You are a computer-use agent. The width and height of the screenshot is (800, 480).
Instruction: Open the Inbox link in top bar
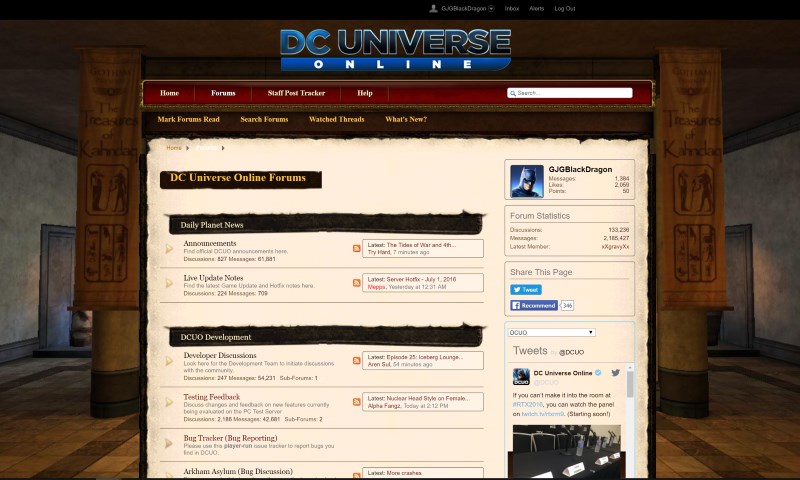pos(512,9)
